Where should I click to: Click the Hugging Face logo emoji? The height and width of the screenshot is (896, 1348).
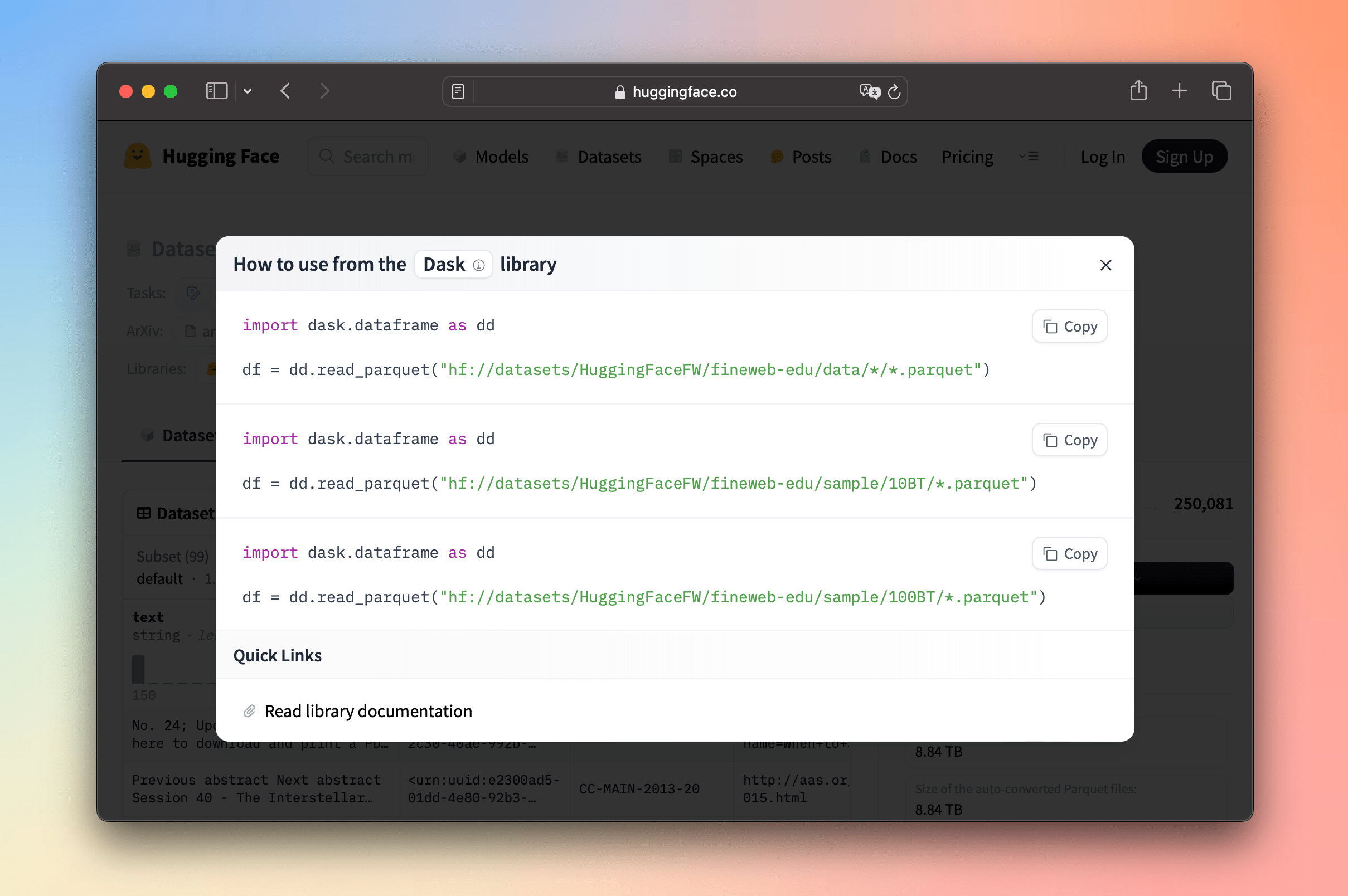pos(138,156)
